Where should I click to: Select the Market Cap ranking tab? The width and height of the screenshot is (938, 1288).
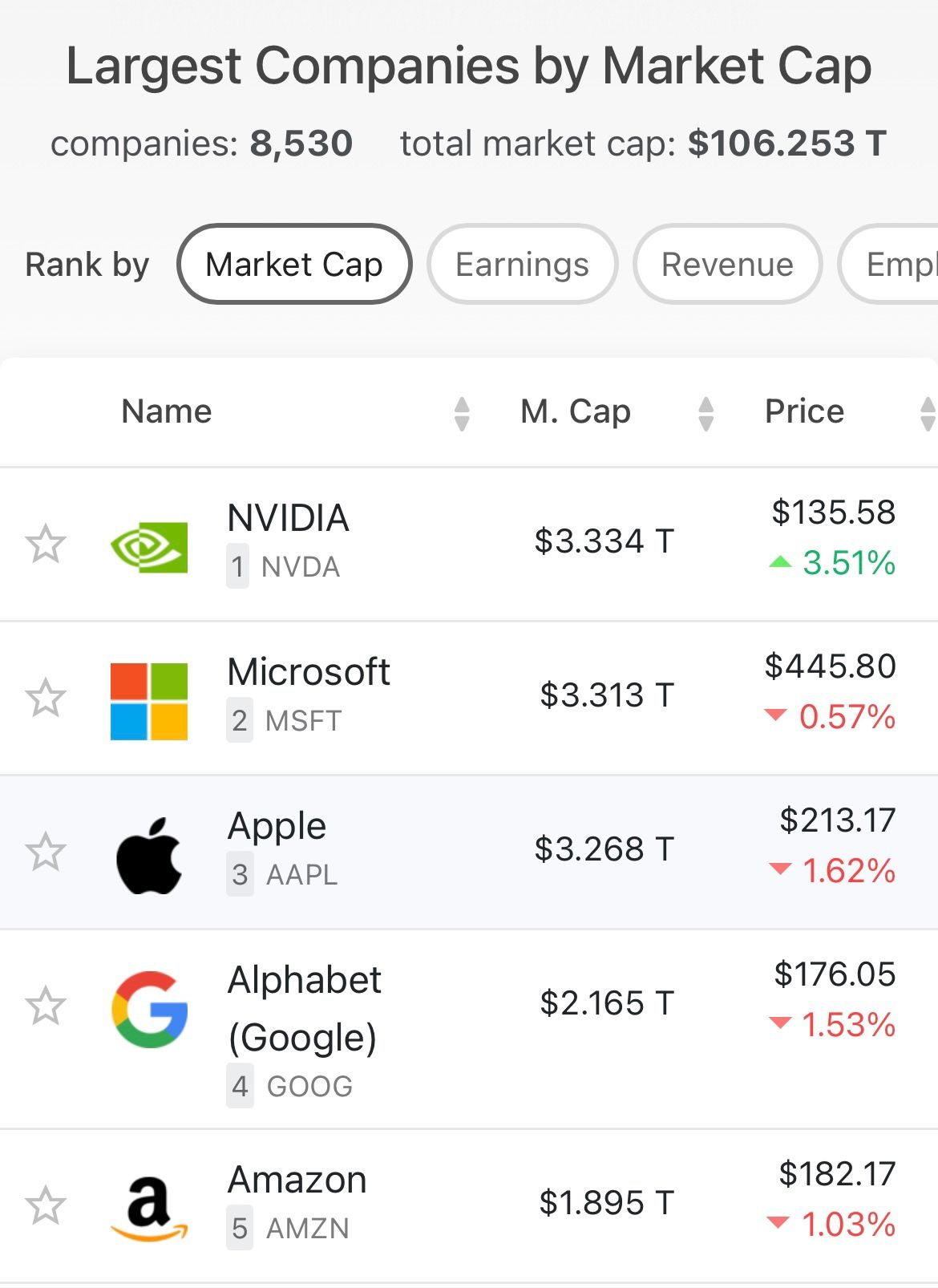294,264
